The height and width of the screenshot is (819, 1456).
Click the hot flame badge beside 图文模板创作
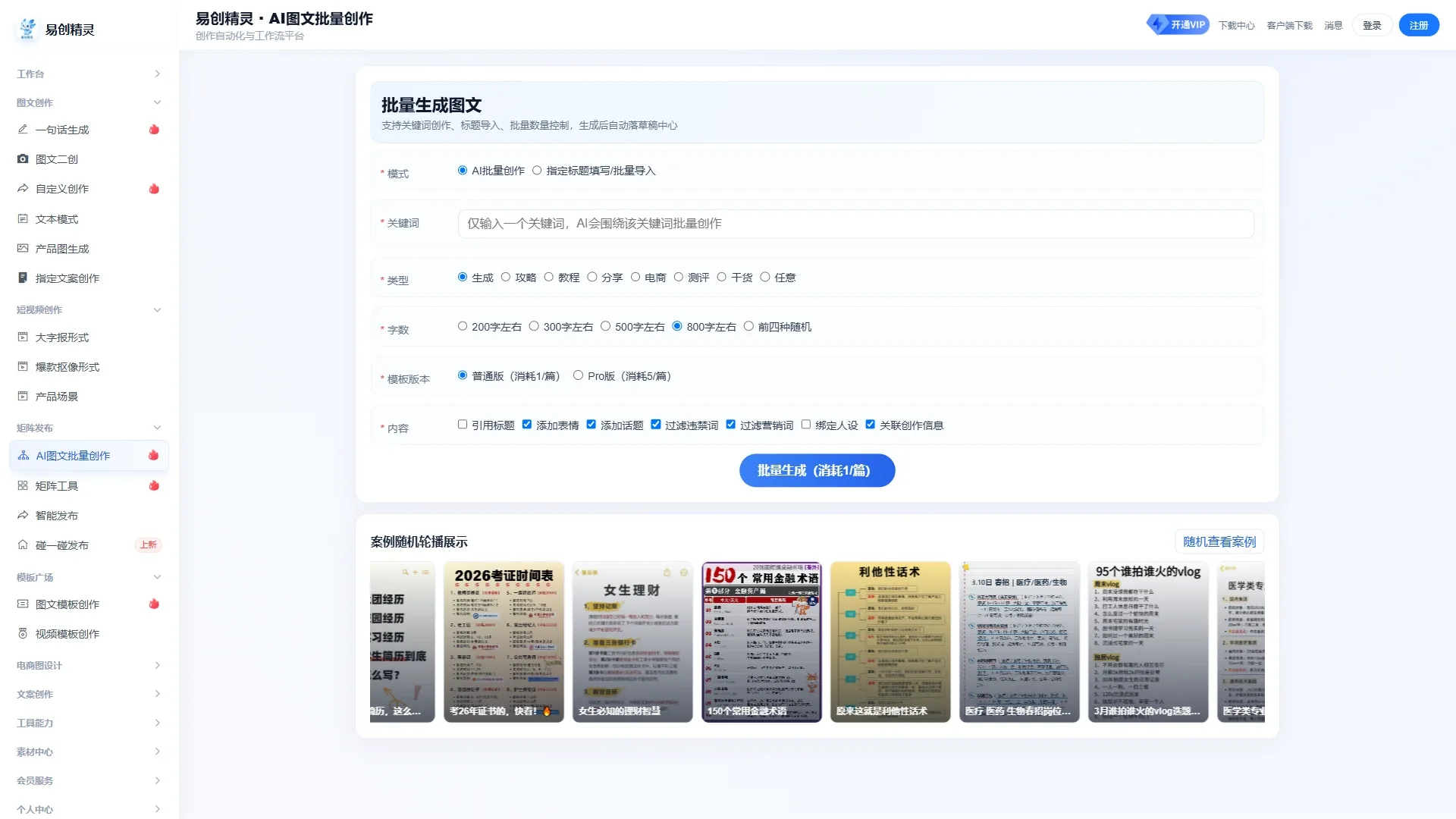154,604
